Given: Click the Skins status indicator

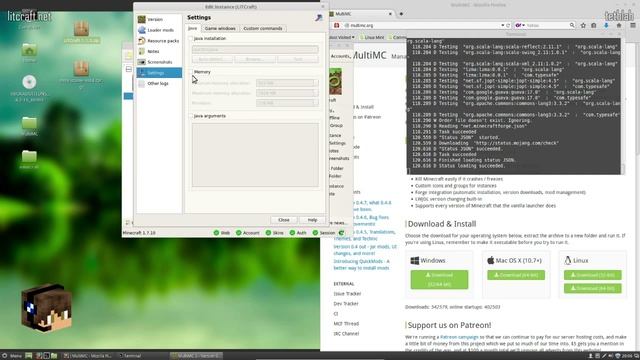Looking at the screenshot, I should tap(274, 233).
